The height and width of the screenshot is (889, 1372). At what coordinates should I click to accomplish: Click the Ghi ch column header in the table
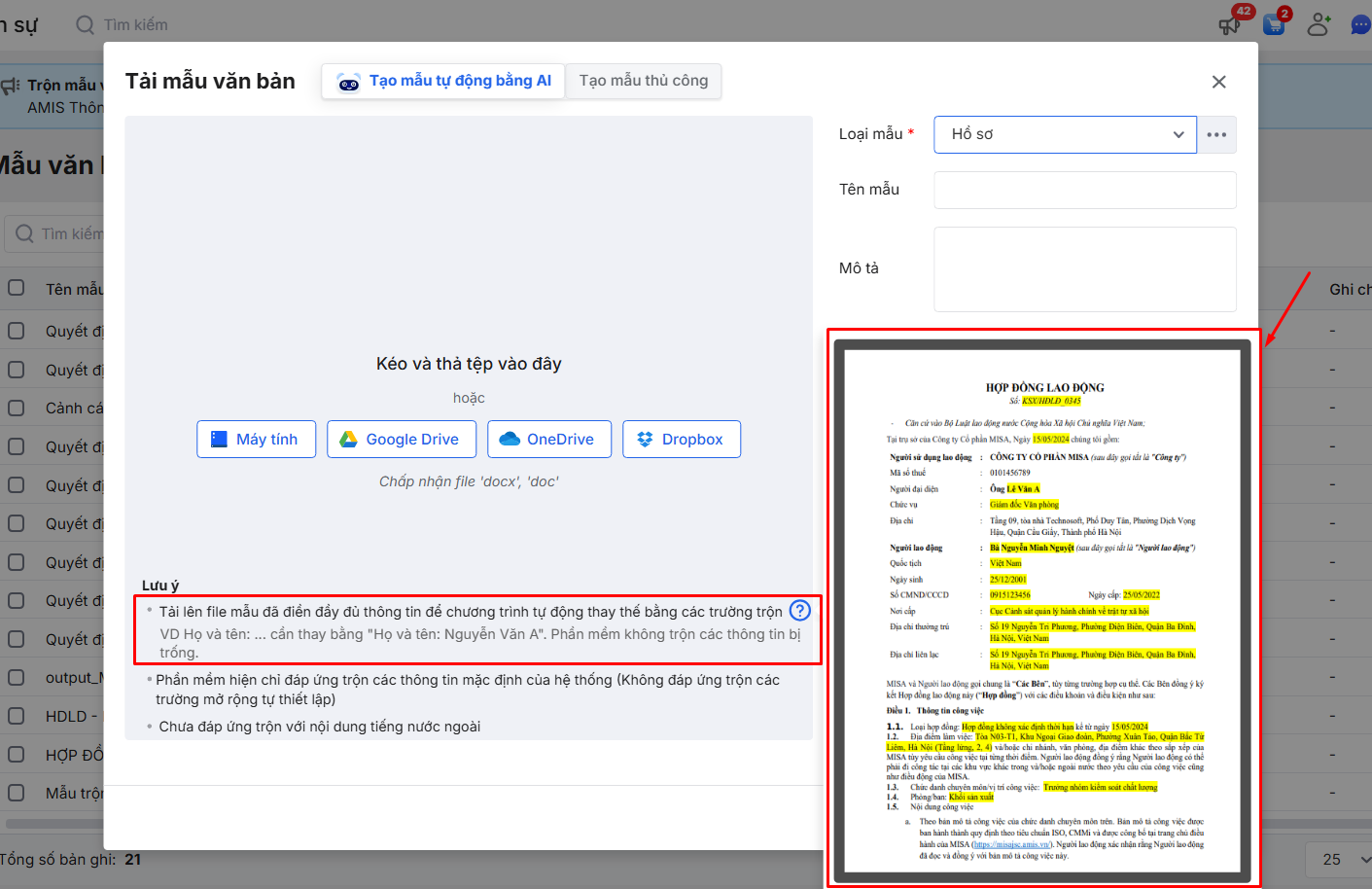1351,289
